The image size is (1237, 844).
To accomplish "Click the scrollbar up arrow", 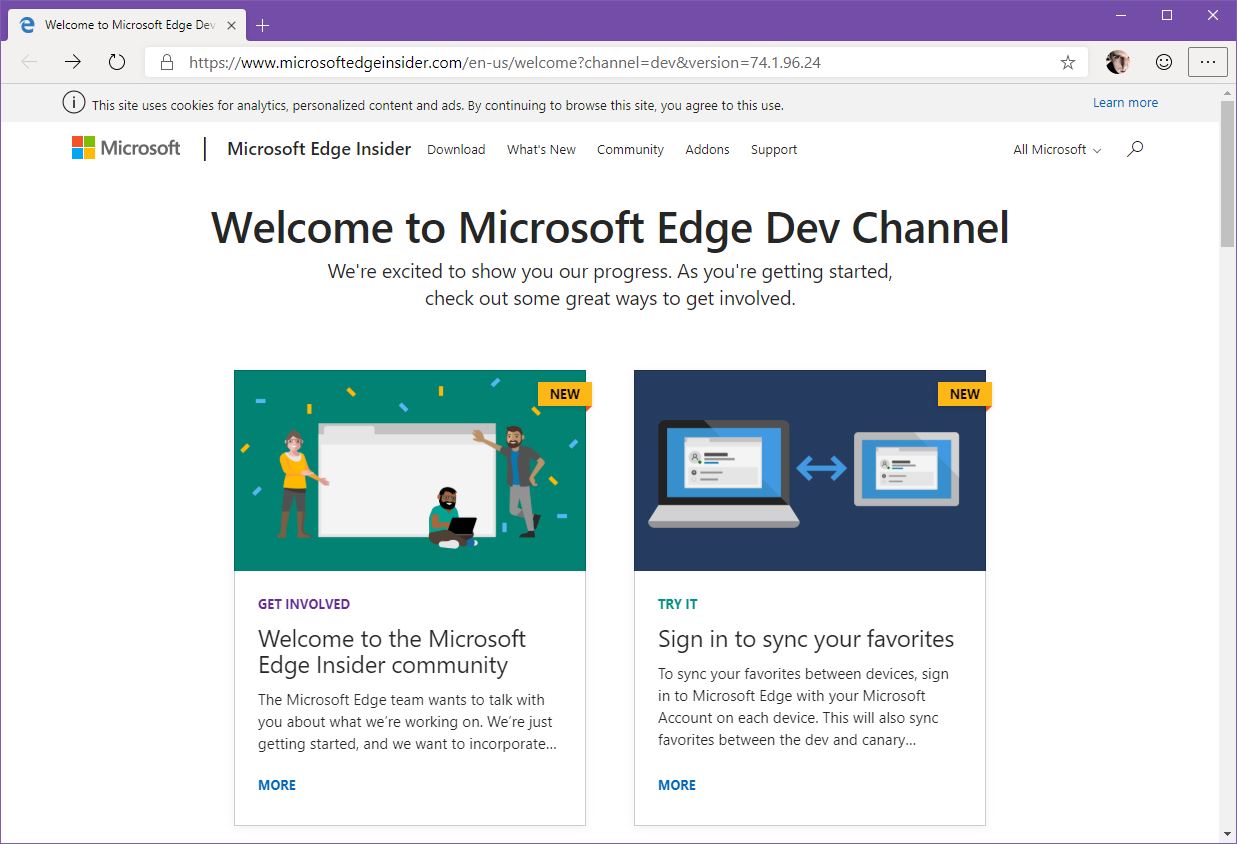I will [x=1228, y=92].
